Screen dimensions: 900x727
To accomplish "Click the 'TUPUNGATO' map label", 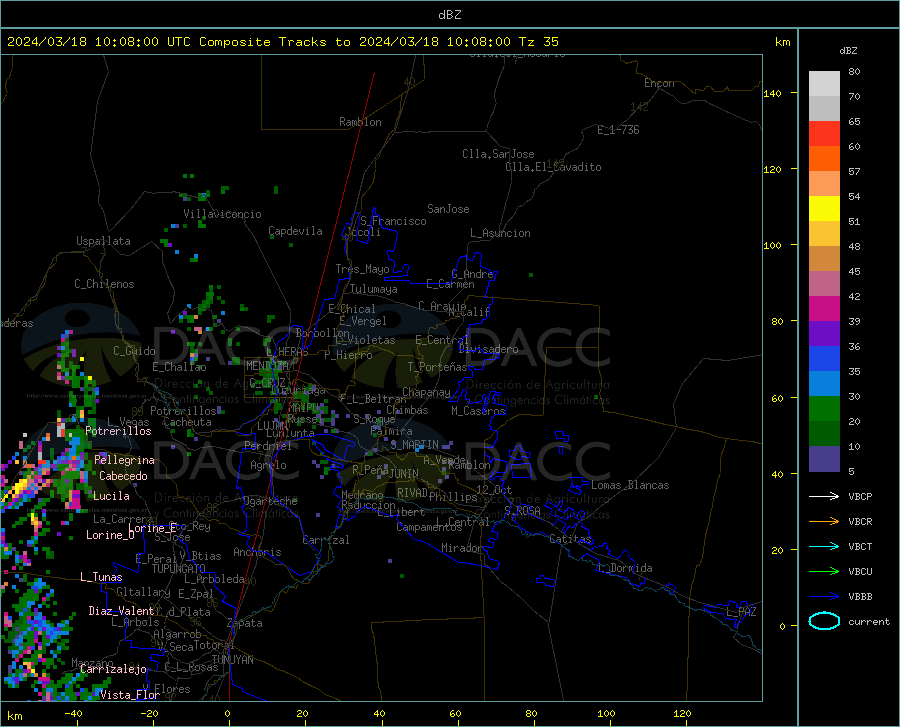I will pyautogui.click(x=179, y=569).
